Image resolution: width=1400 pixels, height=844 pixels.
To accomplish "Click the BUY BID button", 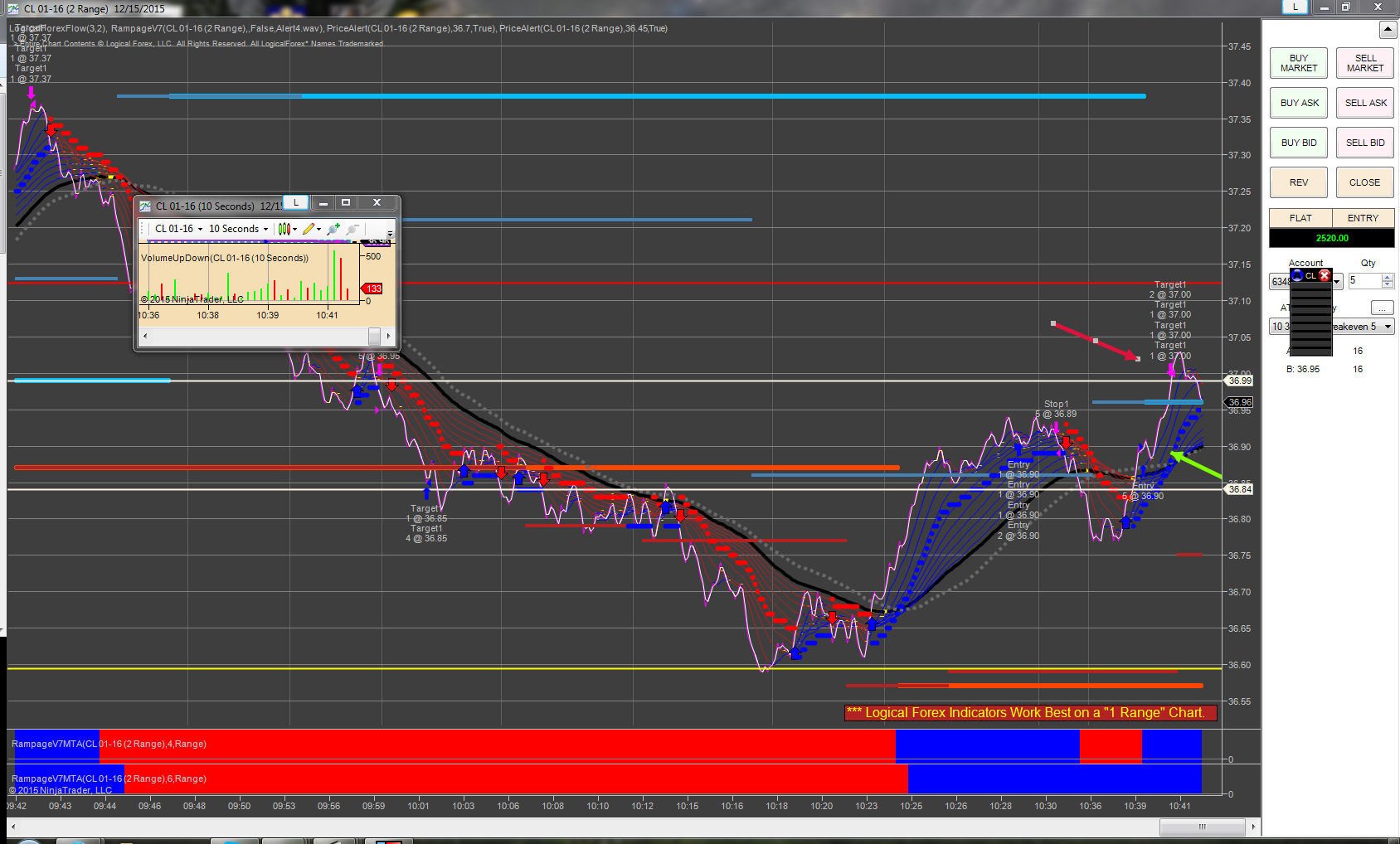I will click(x=1299, y=143).
